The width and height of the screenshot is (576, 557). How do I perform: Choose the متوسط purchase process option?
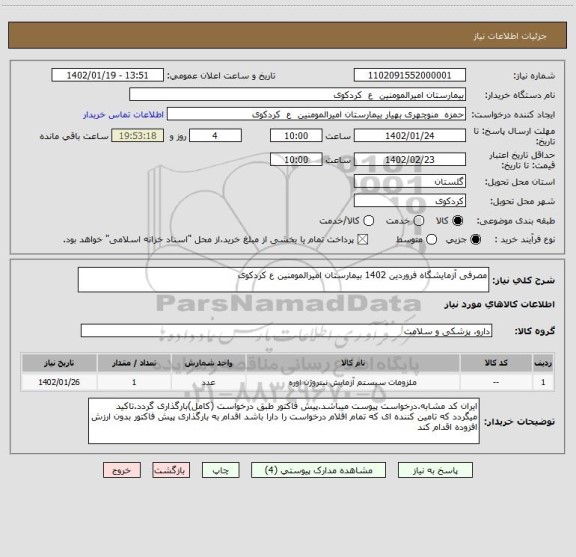pos(431,240)
